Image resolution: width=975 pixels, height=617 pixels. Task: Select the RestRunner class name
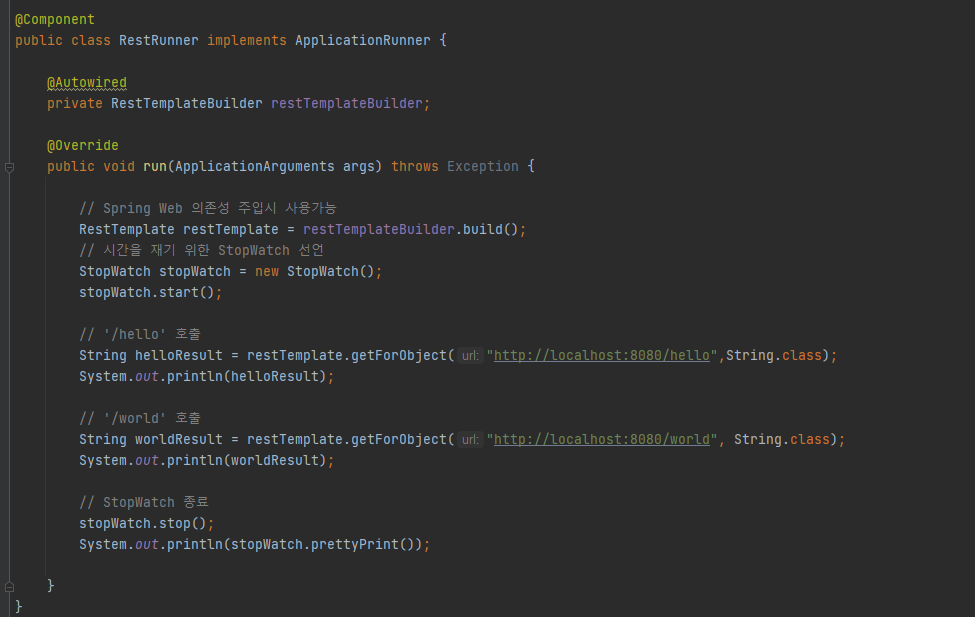coord(159,40)
